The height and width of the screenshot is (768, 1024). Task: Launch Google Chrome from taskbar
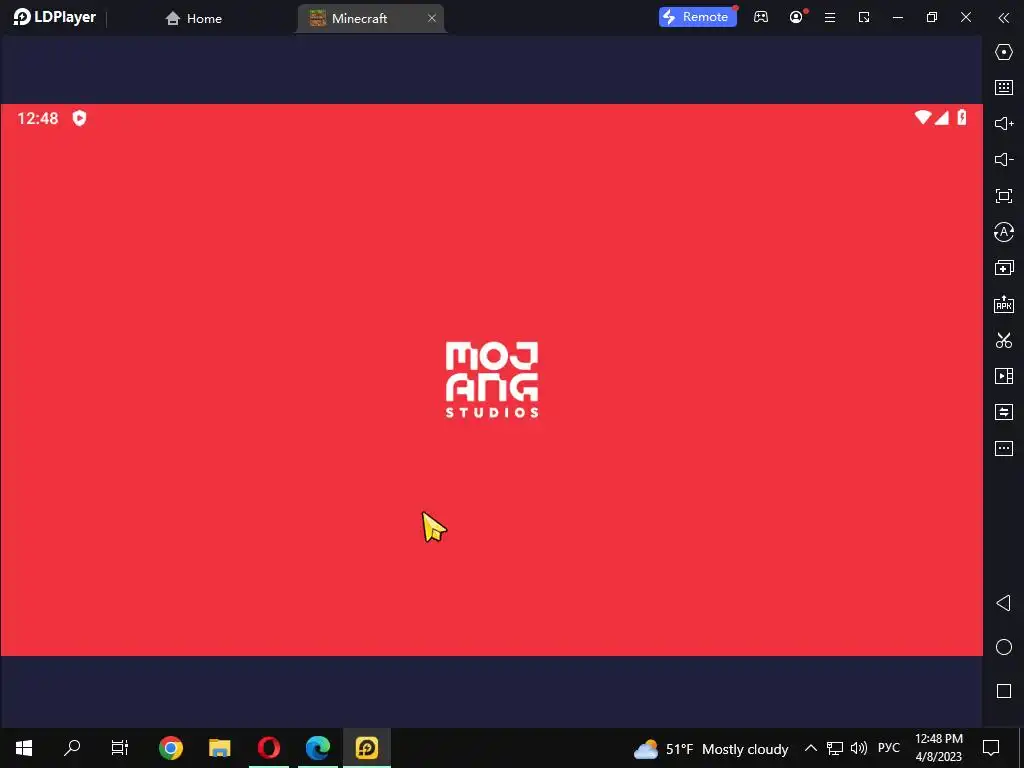pyautogui.click(x=170, y=748)
